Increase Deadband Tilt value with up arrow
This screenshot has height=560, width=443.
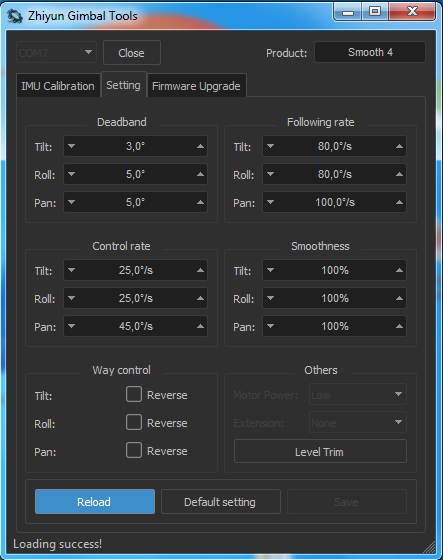[200, 146]
